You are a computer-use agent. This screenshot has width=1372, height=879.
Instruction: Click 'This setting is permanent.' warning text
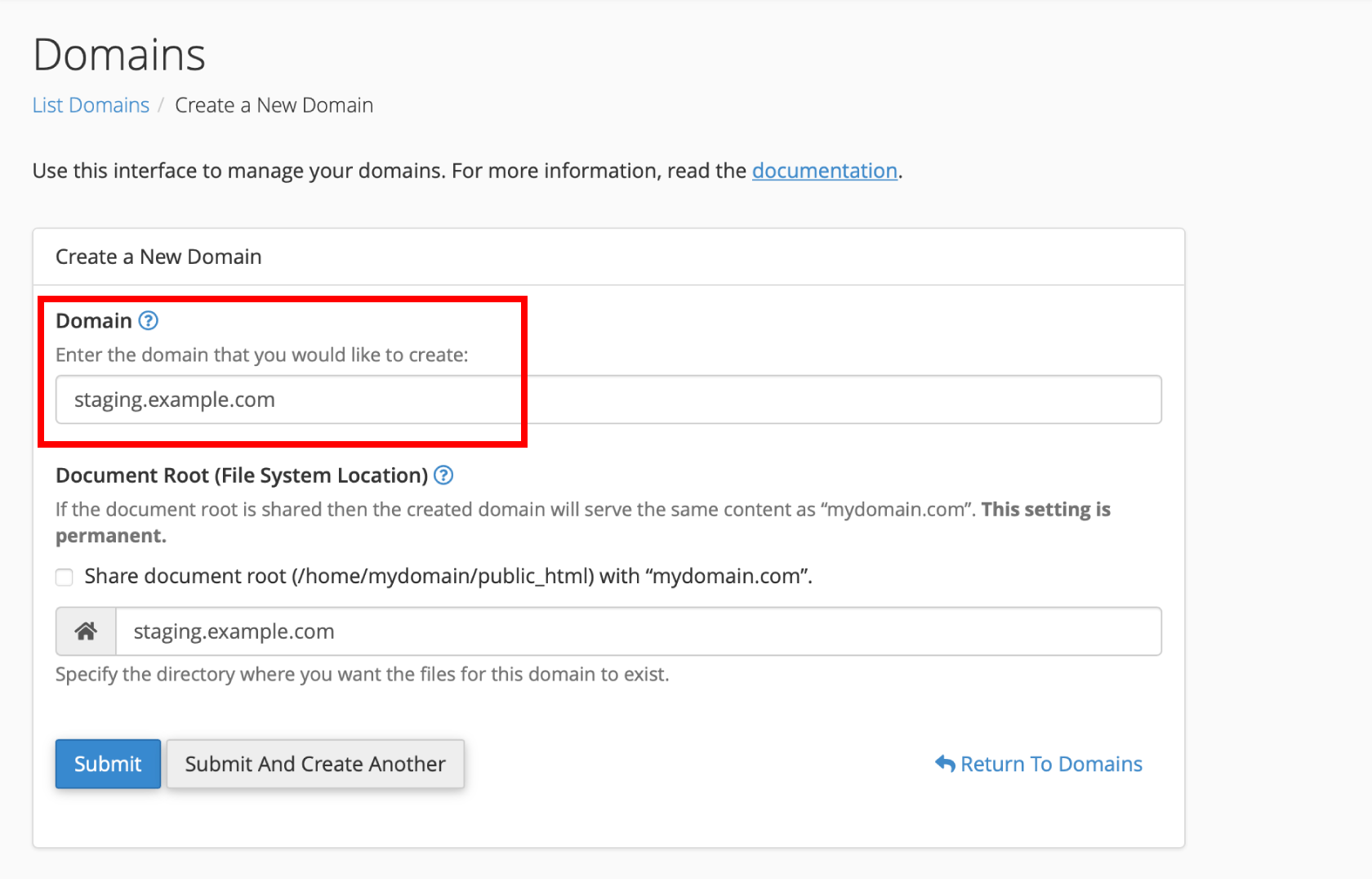[583, 522]
